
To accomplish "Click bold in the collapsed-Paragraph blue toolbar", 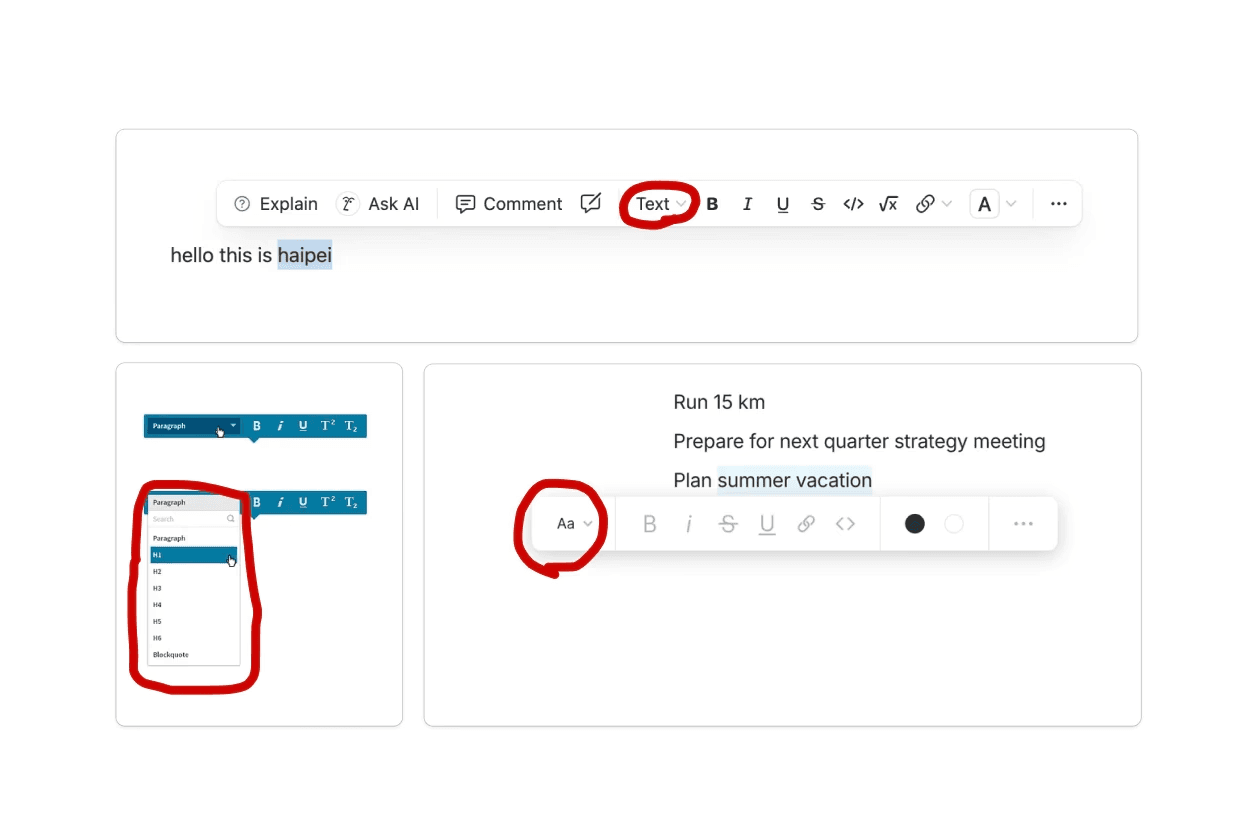I will [x=257, y=426].
